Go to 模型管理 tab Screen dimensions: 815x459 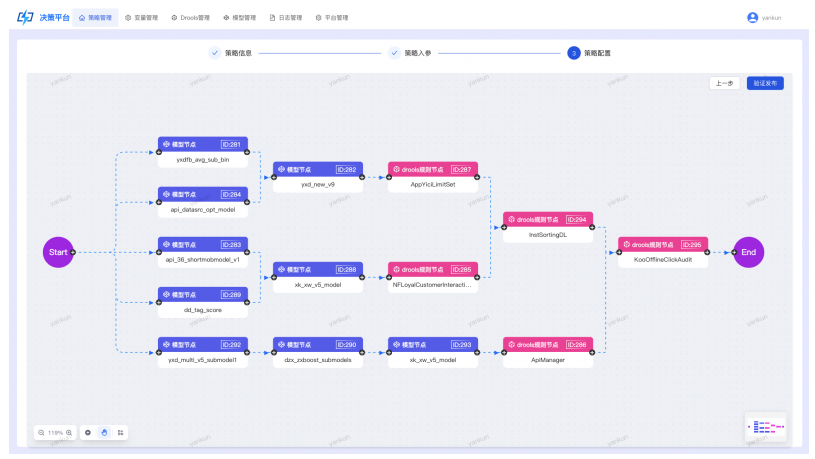pyautogui.click(x=239, y=17)
